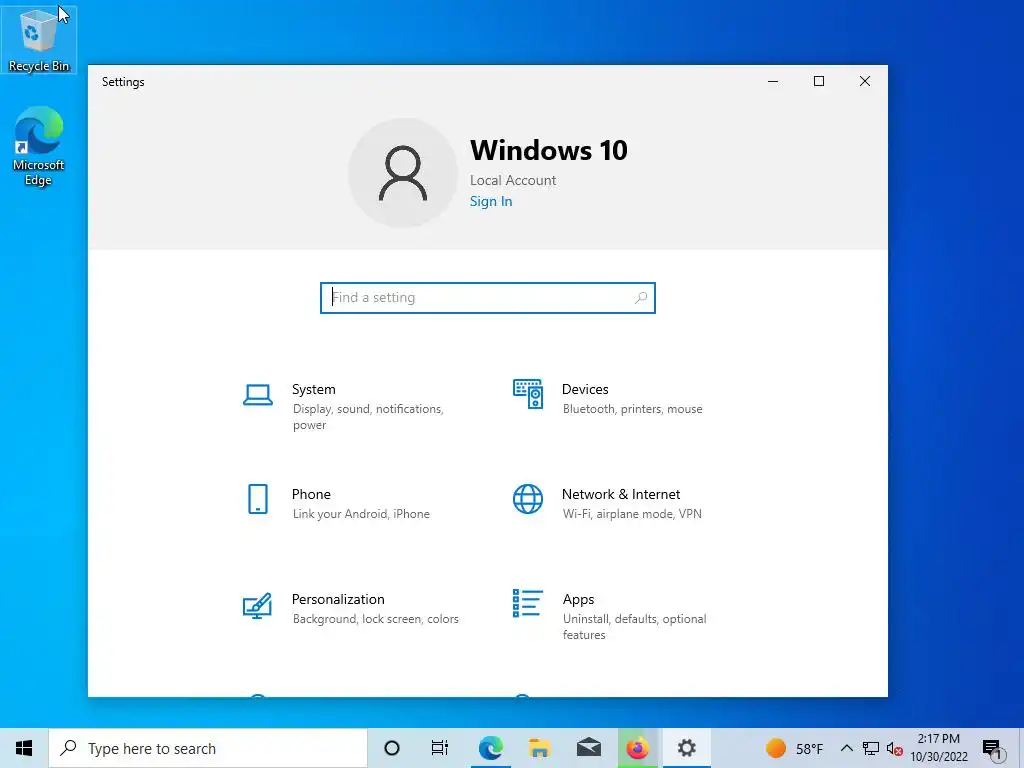1024x768 pixels.
Task: Launch Edge from the taskbar
Action: pyautogui.click(x=490, y=748)
